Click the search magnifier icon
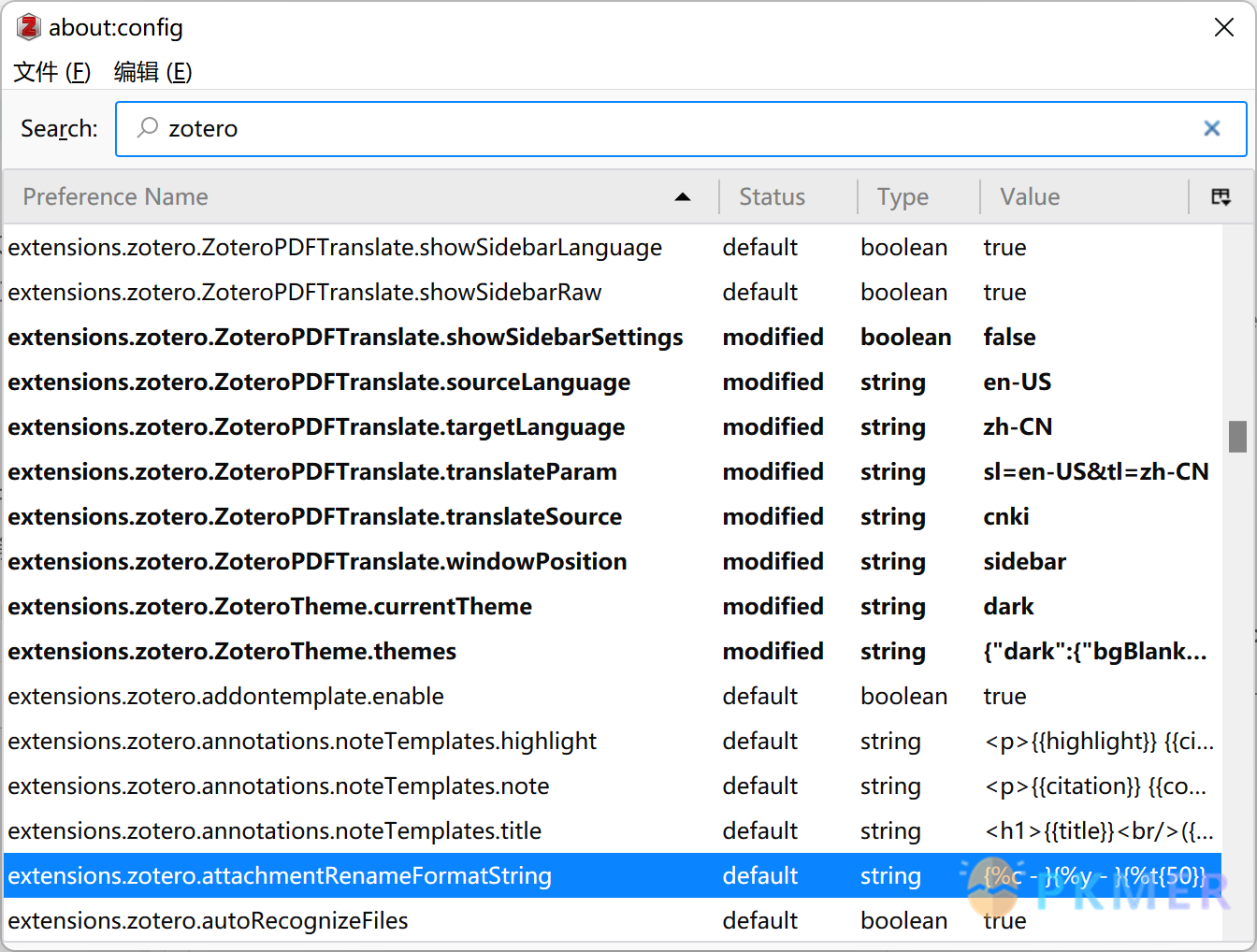Image resolution: width=1257 pixels, height=952 pixels. 148,128
